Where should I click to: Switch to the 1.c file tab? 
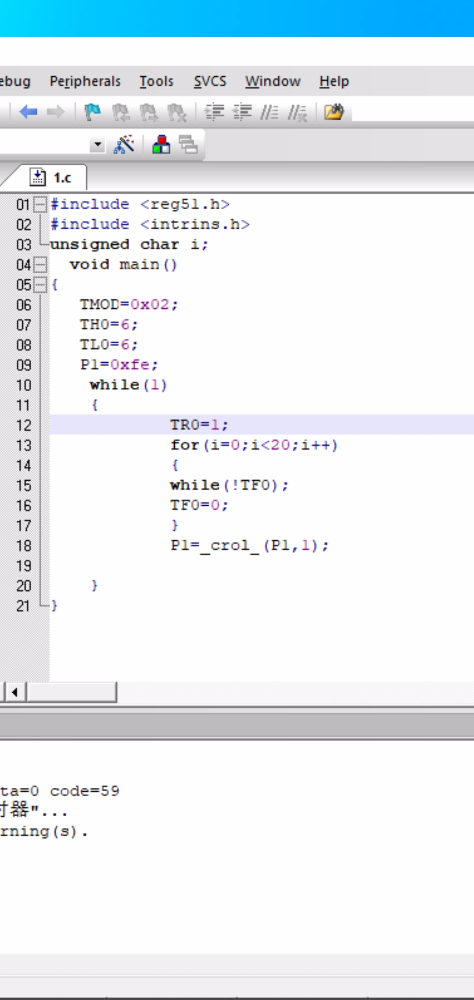pos(52,177)
